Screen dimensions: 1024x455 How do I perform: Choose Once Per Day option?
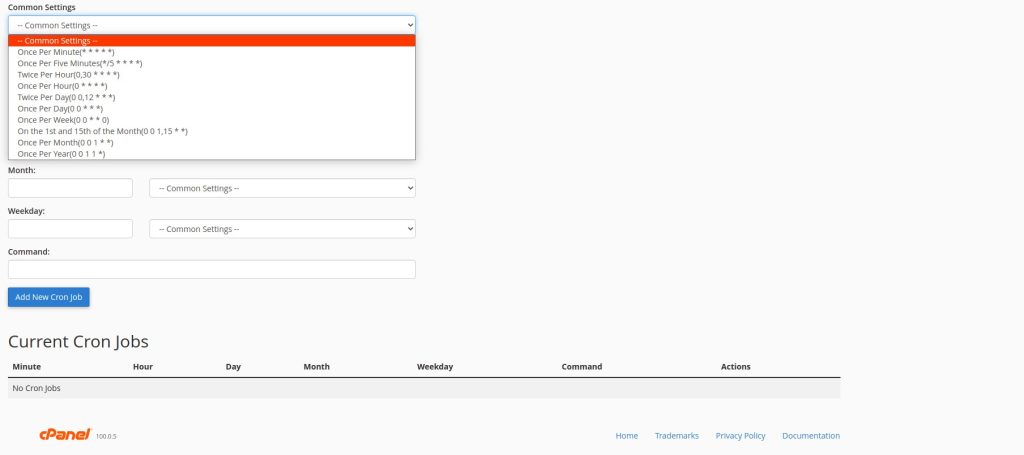pyautogui.click(x=60, y=108)
